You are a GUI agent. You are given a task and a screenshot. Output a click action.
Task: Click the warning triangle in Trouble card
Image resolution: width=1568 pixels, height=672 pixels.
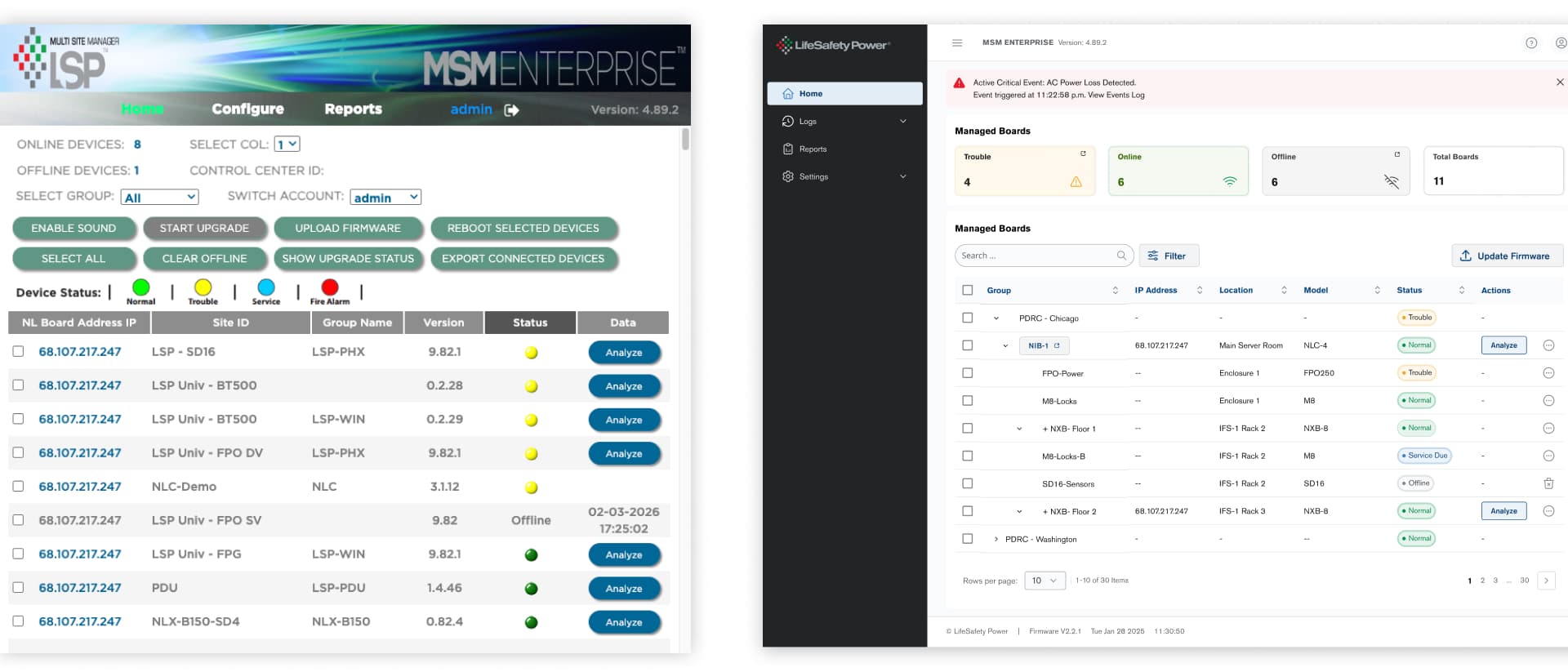coord(1076,182)
